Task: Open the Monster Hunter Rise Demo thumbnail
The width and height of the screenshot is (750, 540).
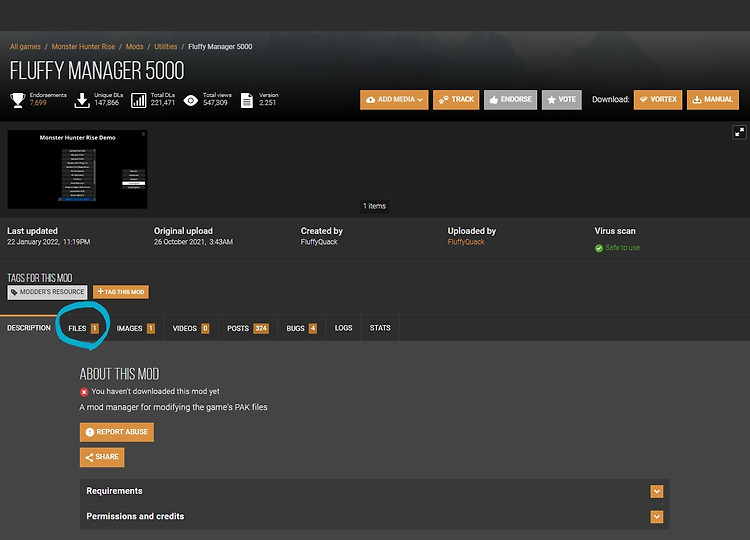Action: pyautogui.click(x=77, y=169)
